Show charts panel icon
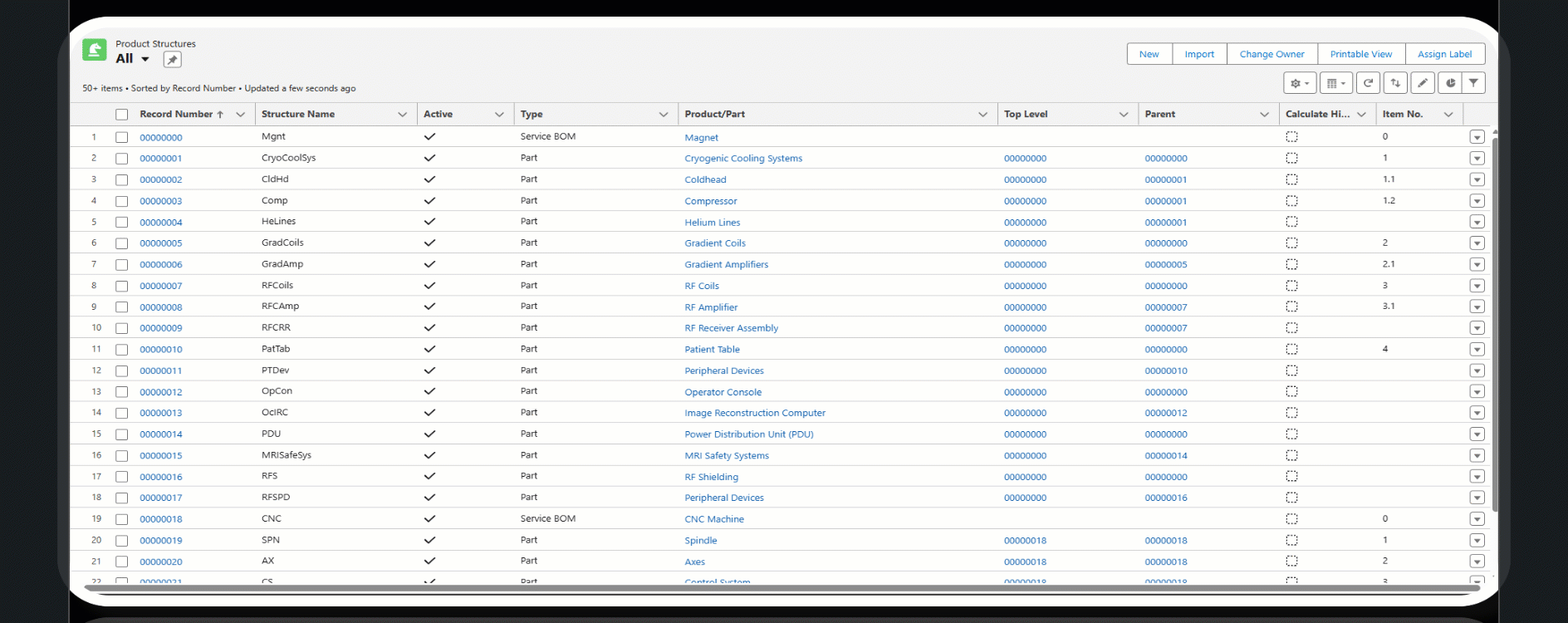 [1450, 83]
